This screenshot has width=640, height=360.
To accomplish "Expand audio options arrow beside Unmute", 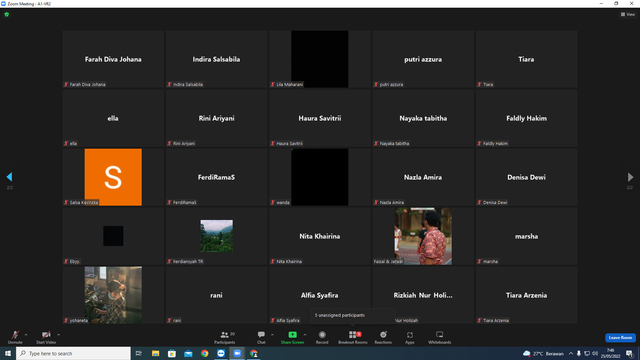I will tap(26, 335).
